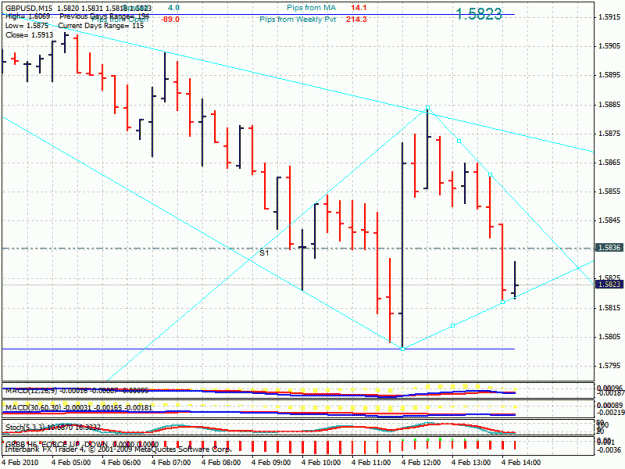Select the descending trendline end handle near 1.5861
This screenshot has height=469, width=625.
click(490, 175)
